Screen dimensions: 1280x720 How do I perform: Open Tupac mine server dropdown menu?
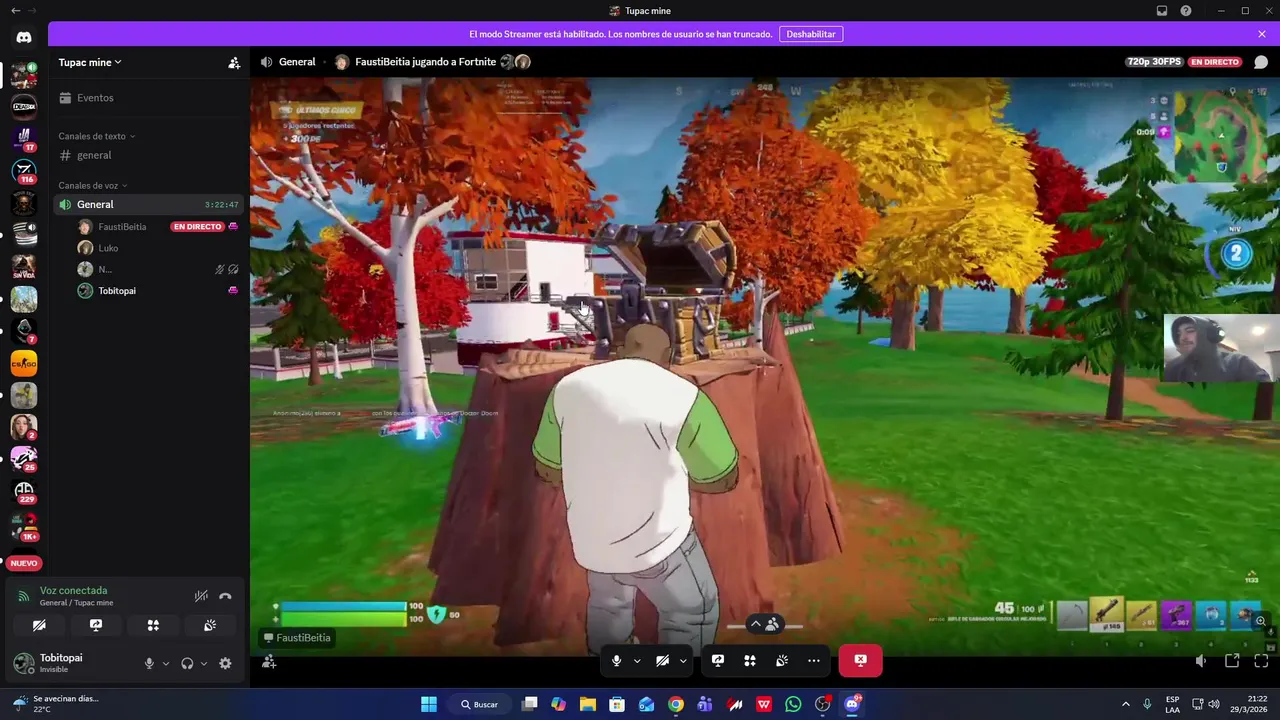(90, 62)
